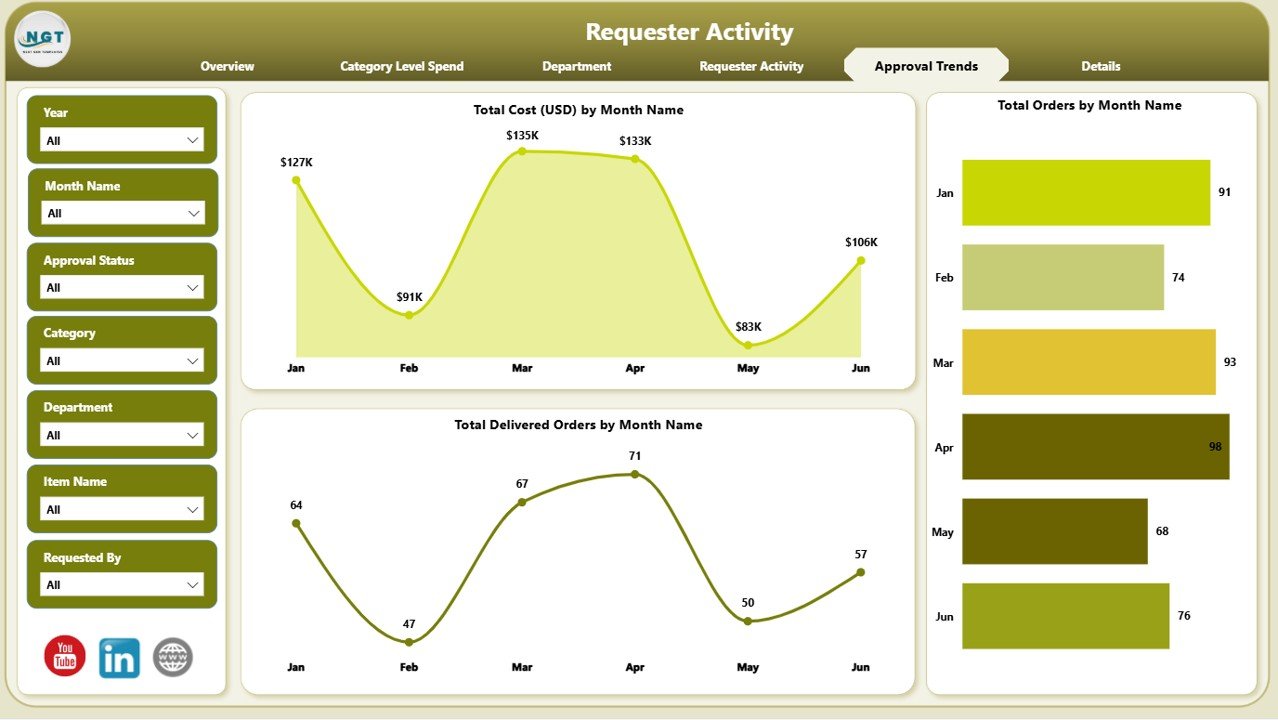This screenshot has width=1278, height=720.
Task: Expand the Requested By dropdown
Action: point(122,585)
